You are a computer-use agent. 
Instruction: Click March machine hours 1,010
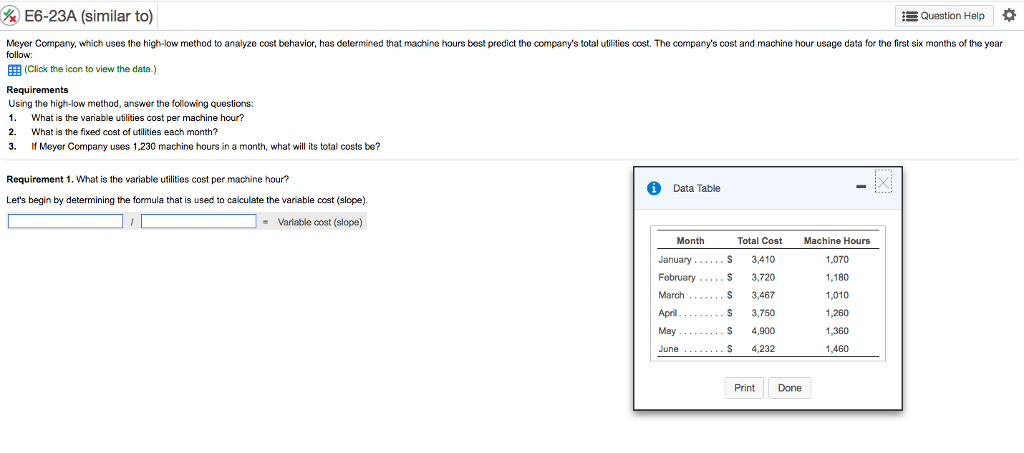pos(837,295)
